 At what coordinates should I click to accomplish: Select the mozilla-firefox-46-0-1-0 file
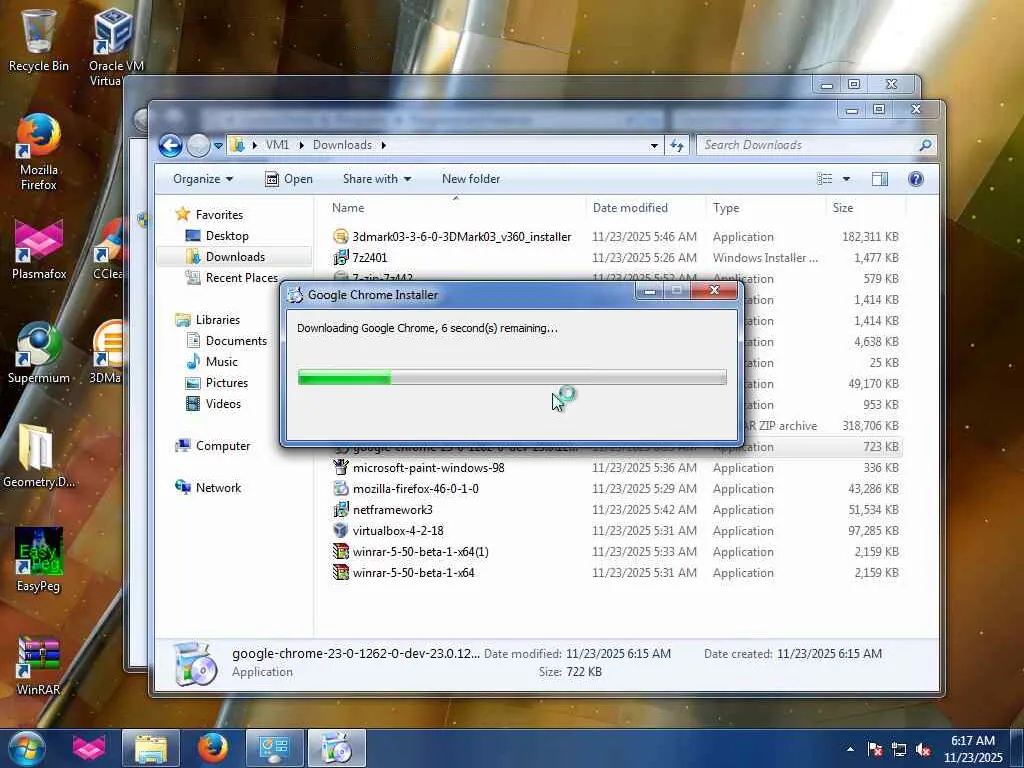click(x=615, y=488)
